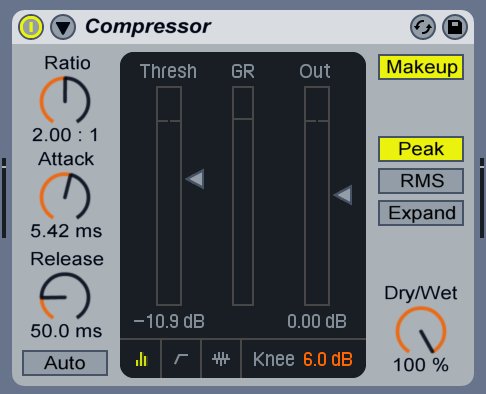
Task: Select Peak detection mode
Action: [421, 149]
